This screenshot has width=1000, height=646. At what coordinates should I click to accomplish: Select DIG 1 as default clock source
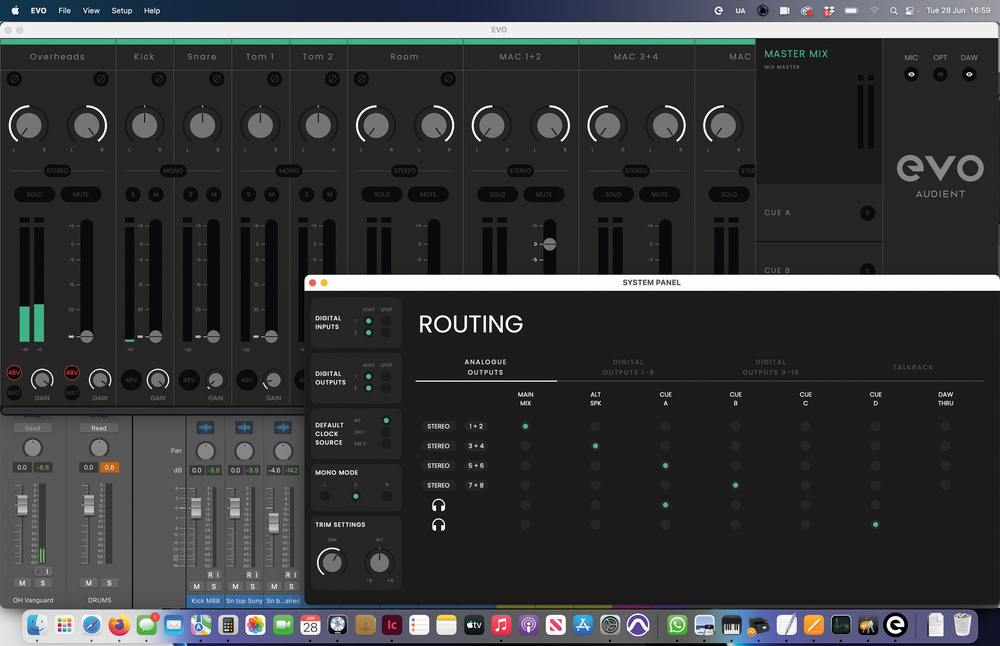[x=386, y=432]
